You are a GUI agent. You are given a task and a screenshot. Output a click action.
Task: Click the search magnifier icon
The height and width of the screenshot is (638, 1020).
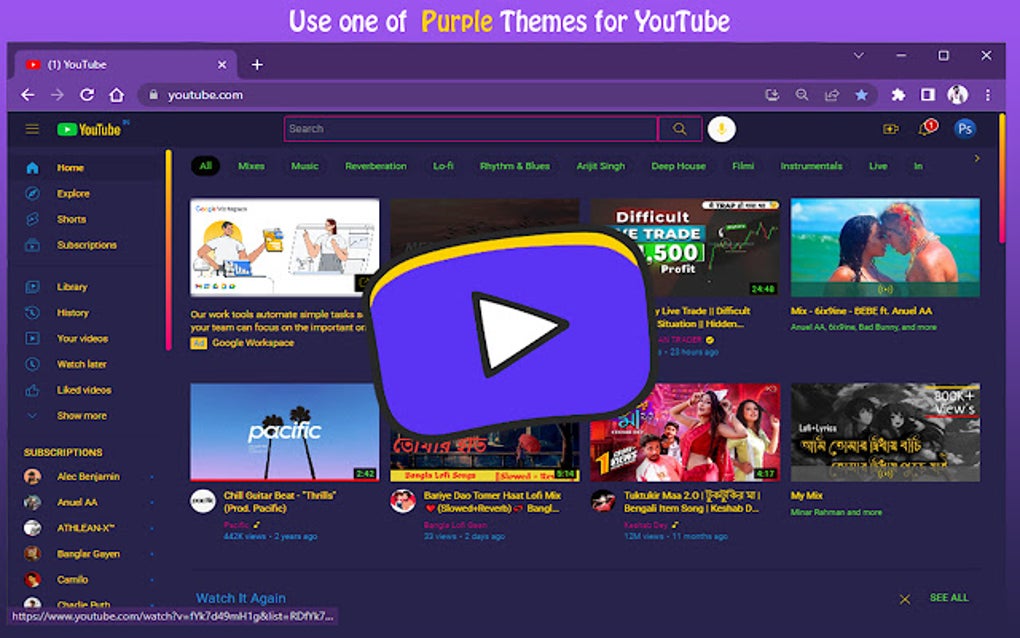click(x=679, y=128)
